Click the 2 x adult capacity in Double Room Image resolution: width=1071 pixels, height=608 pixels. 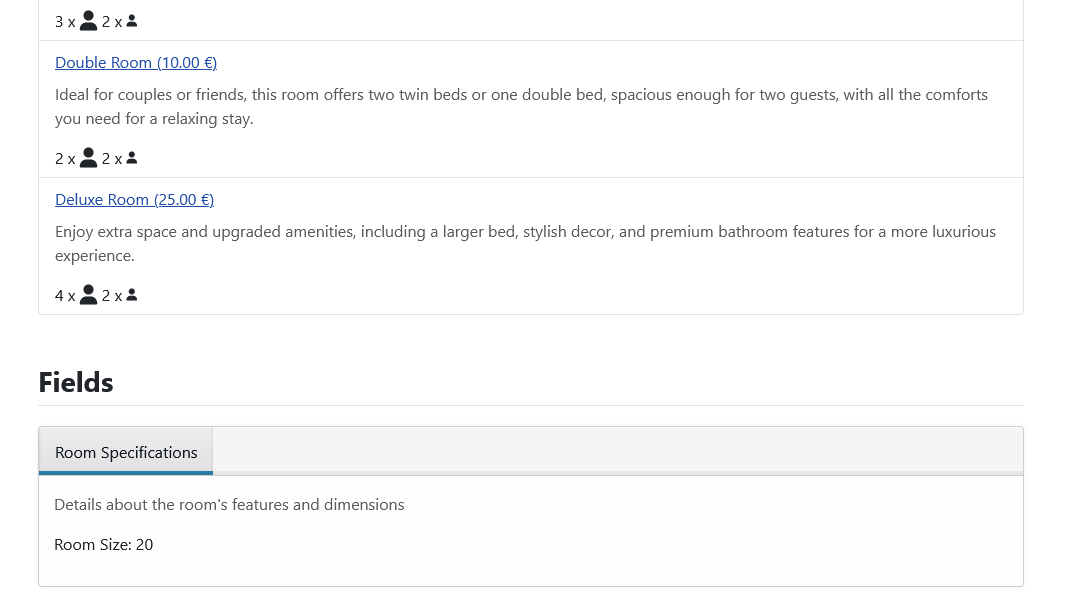click(x=65, y=159)
